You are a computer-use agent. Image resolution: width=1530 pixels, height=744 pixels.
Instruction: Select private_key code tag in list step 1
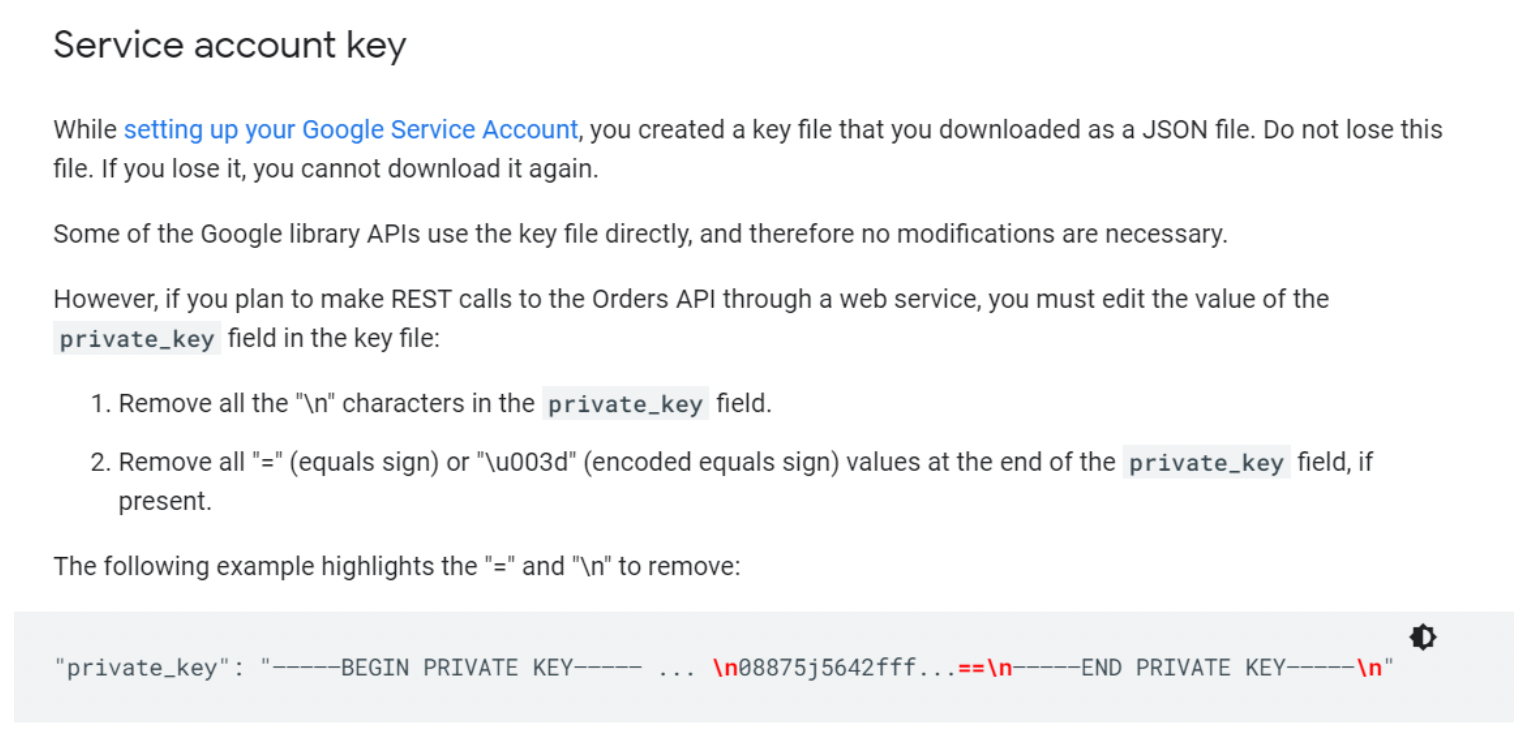click(625, 404)
